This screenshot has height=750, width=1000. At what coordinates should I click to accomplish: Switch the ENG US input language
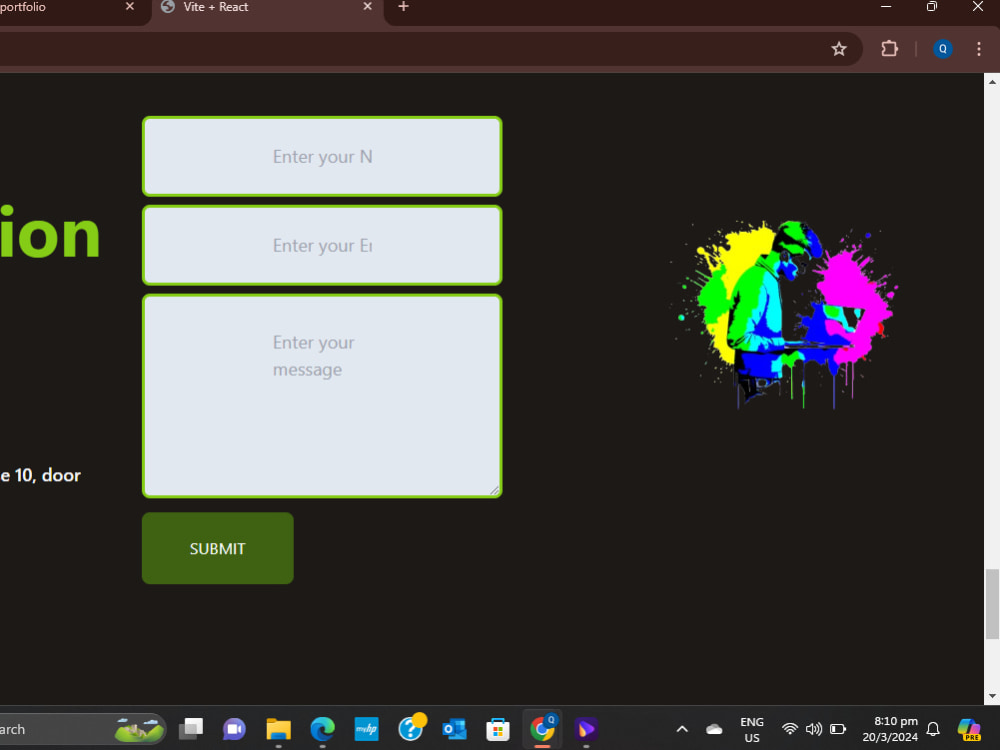point(752,730)
